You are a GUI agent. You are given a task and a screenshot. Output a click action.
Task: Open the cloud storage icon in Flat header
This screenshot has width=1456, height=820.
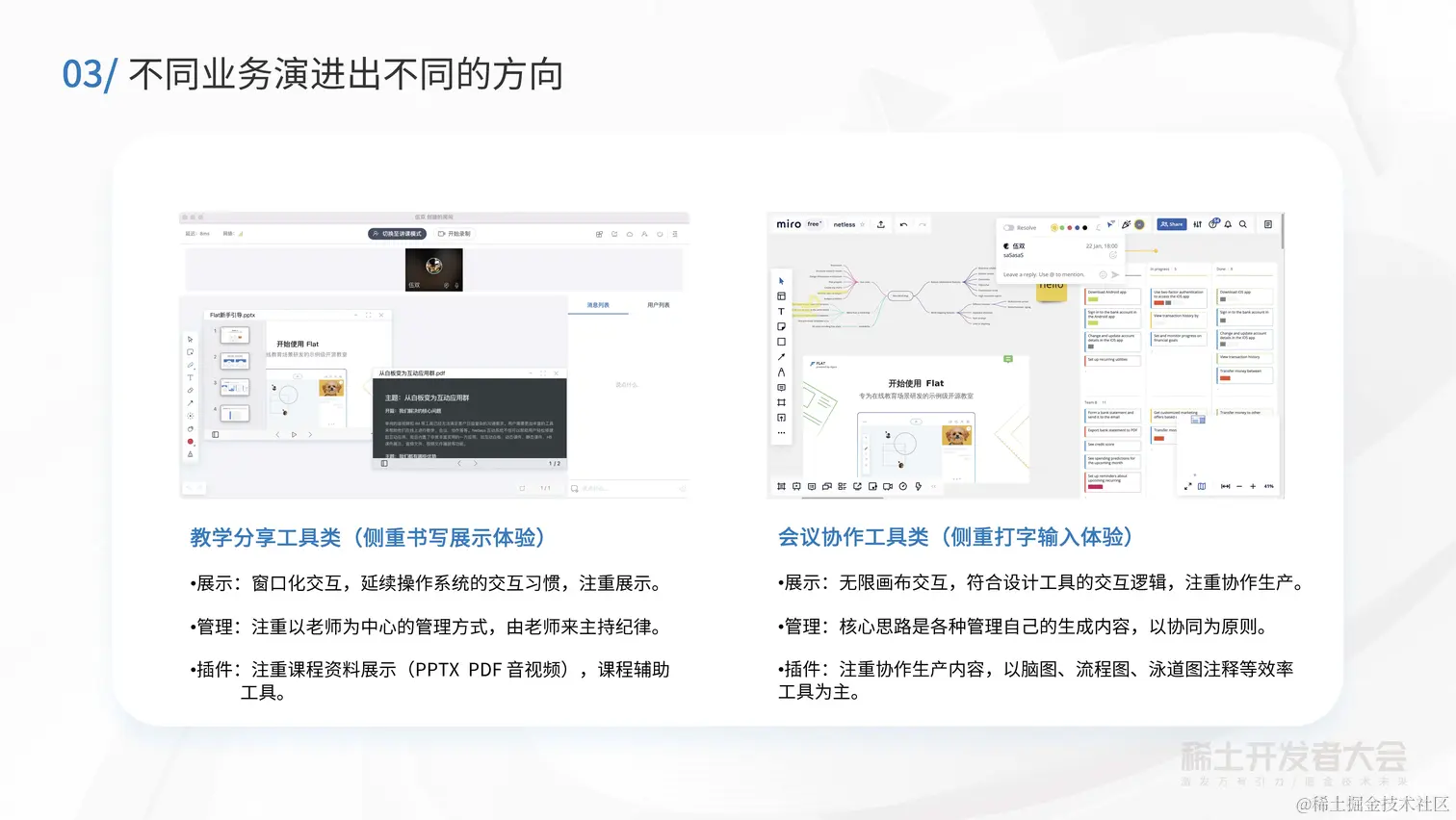click(x=629, y=234)
